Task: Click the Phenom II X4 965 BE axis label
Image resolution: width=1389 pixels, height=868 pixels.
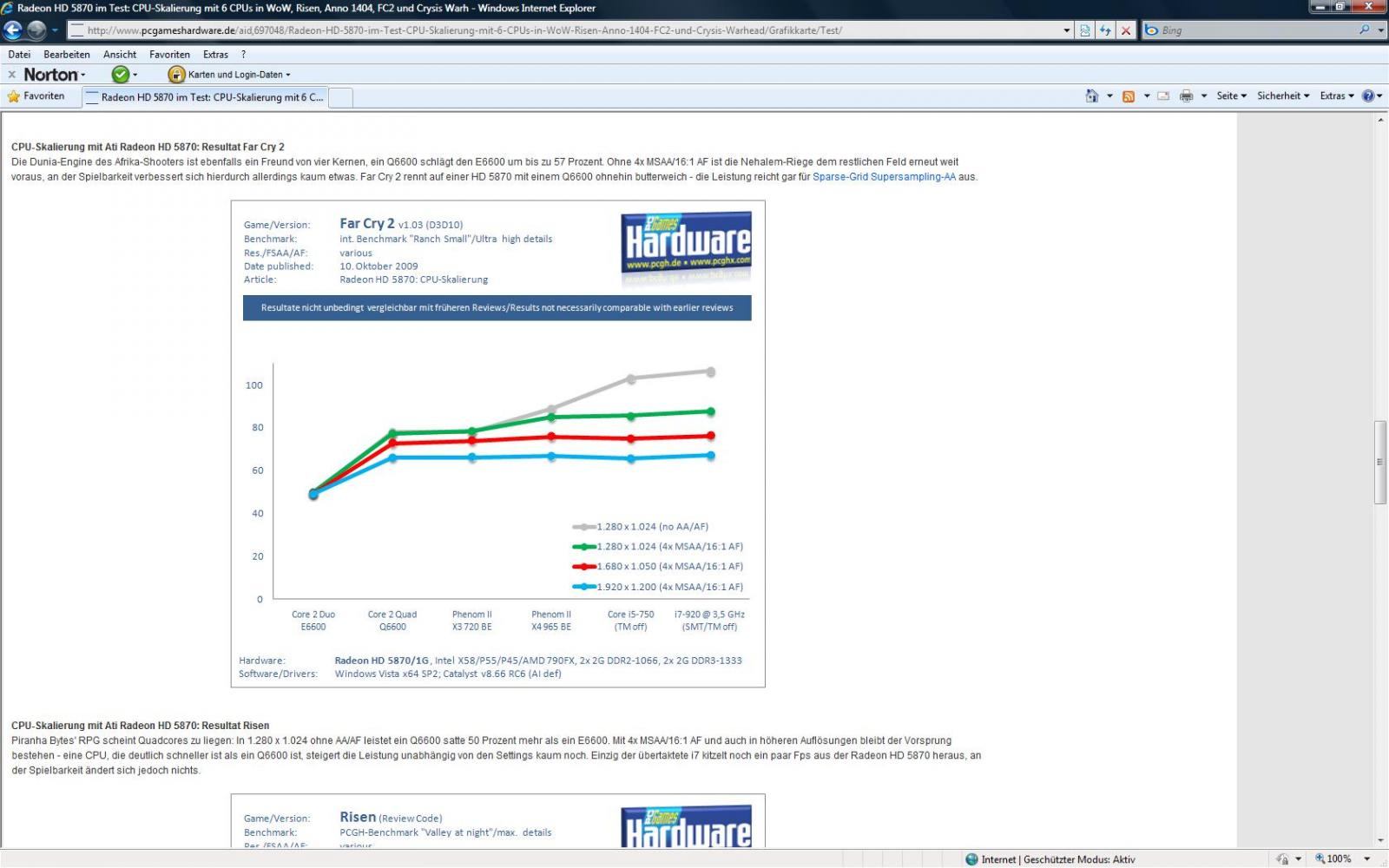Action: point(551,621)
